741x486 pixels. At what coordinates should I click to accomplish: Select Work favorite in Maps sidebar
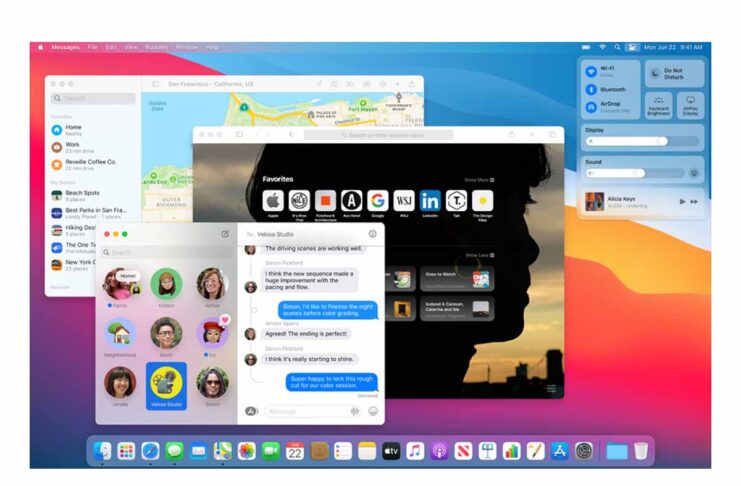[94, 148]
